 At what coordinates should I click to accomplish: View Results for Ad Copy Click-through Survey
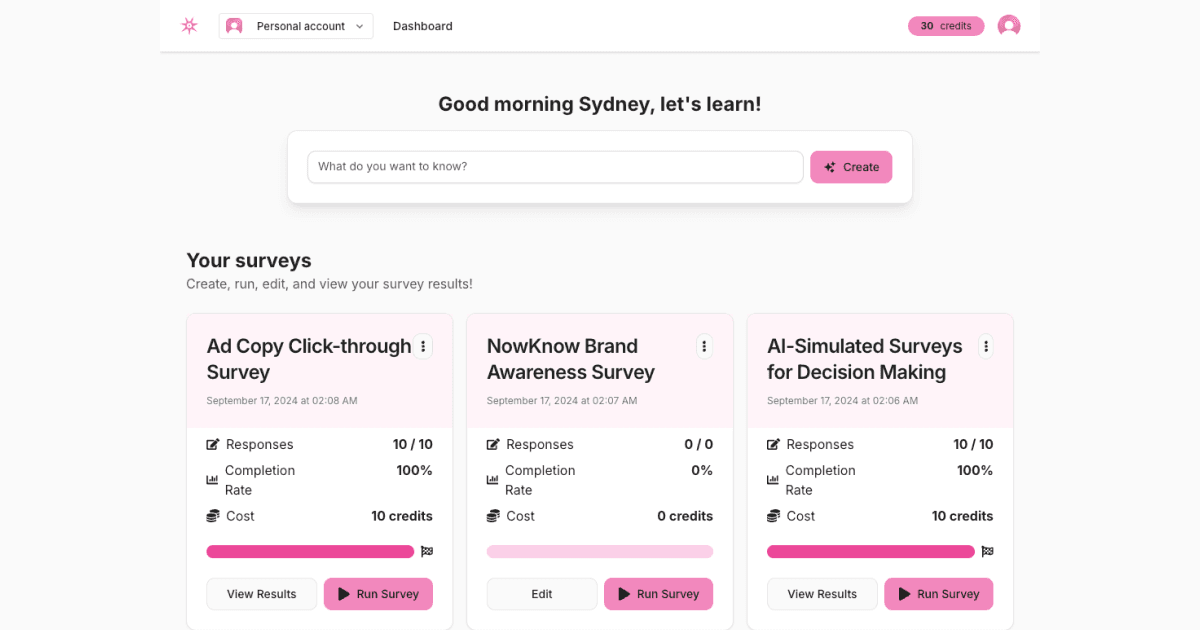tap(262, 594)
